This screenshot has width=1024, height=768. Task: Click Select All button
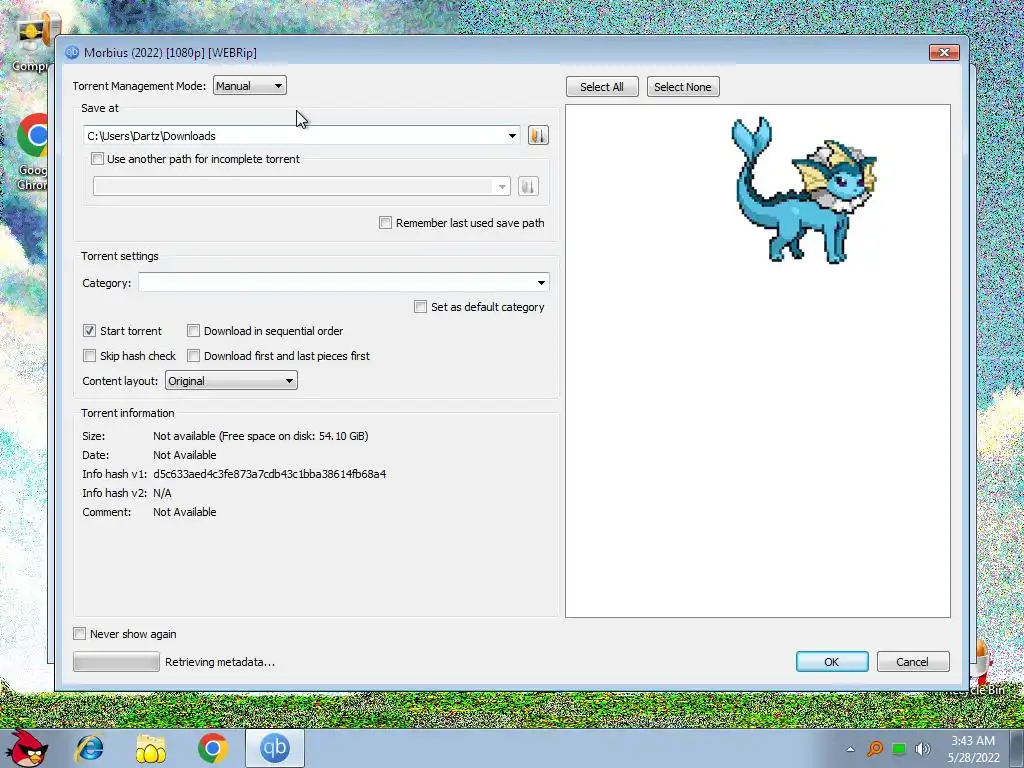tap(602, 87)
